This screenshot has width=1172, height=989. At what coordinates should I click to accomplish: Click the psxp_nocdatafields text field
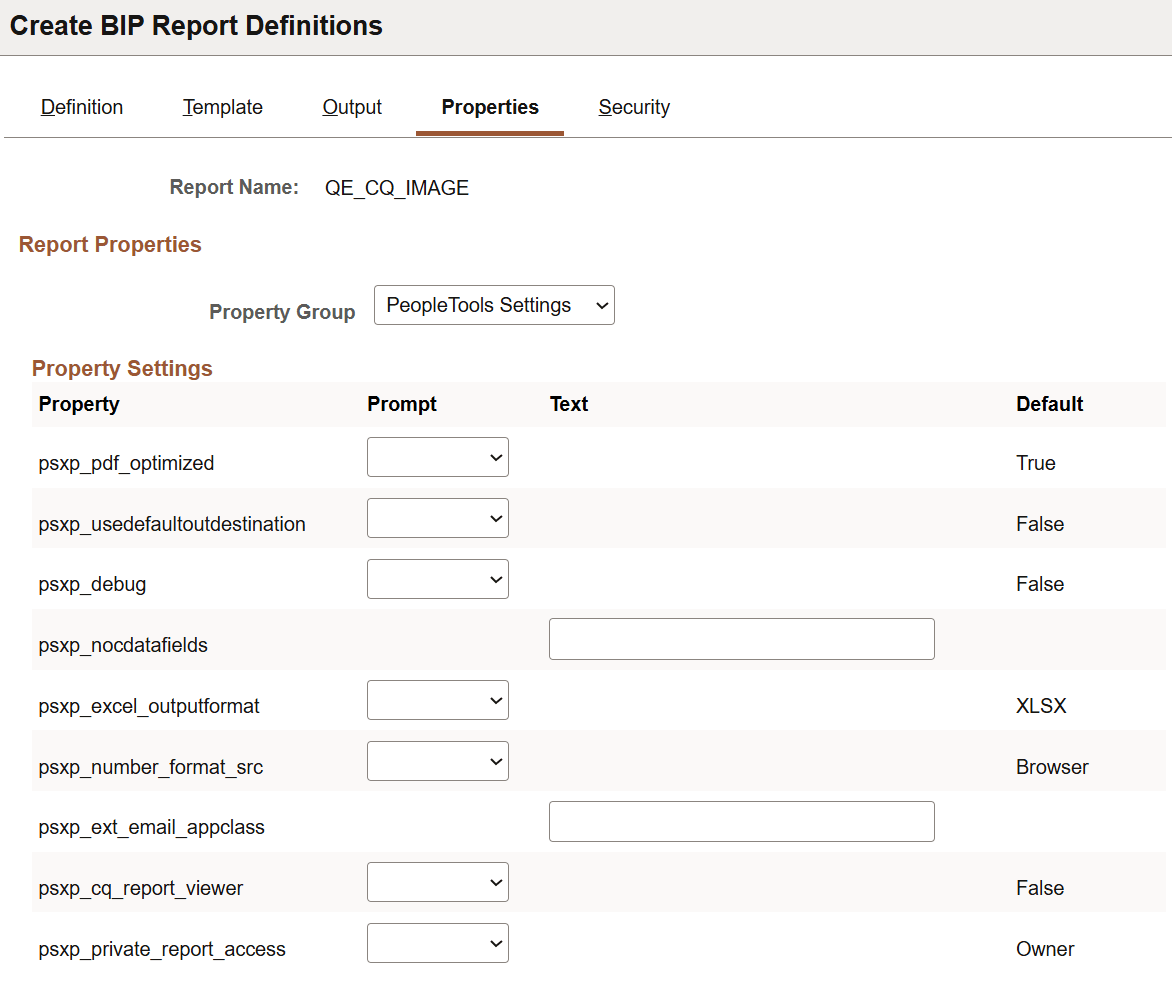pos(741,639)
